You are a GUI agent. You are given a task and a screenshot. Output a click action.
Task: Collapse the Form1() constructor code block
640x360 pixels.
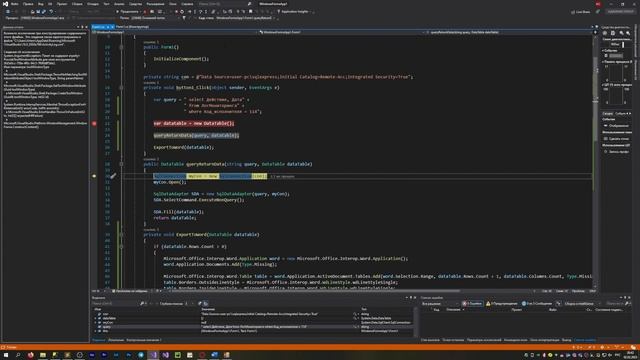(x=121, y=47)
